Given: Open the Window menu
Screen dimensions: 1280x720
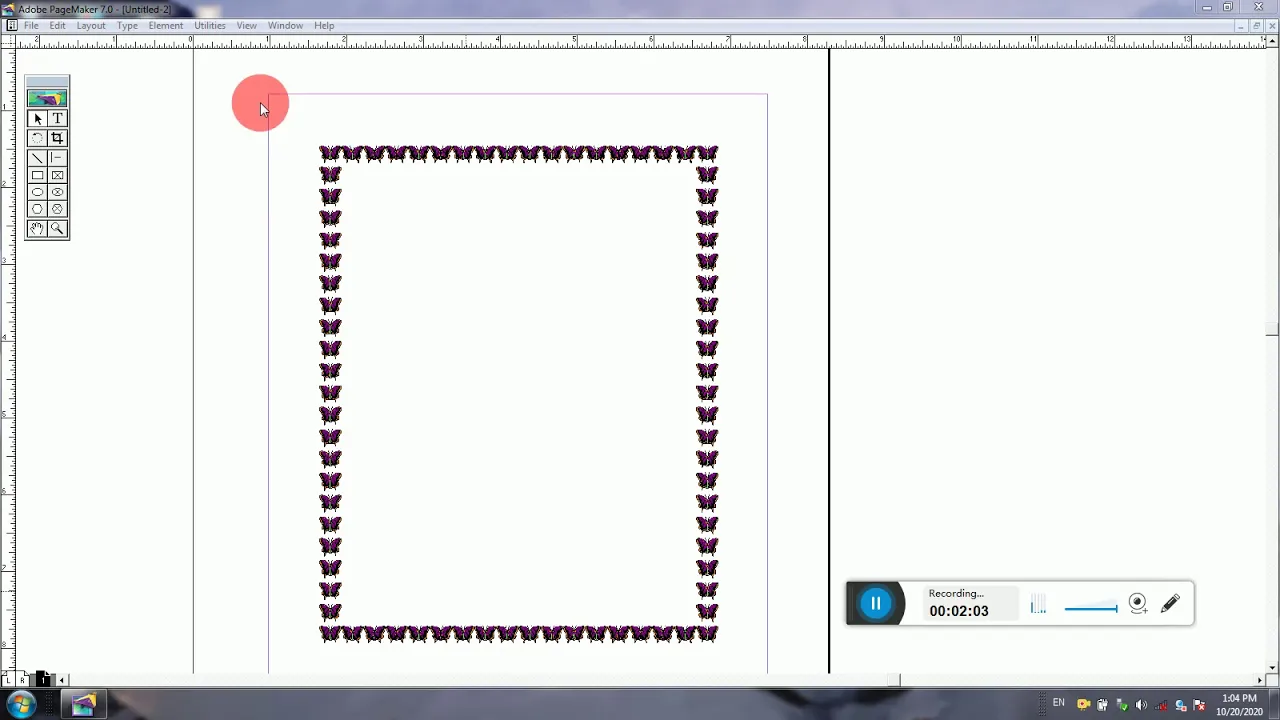Looking at the screenshot, I should (285, 25).
